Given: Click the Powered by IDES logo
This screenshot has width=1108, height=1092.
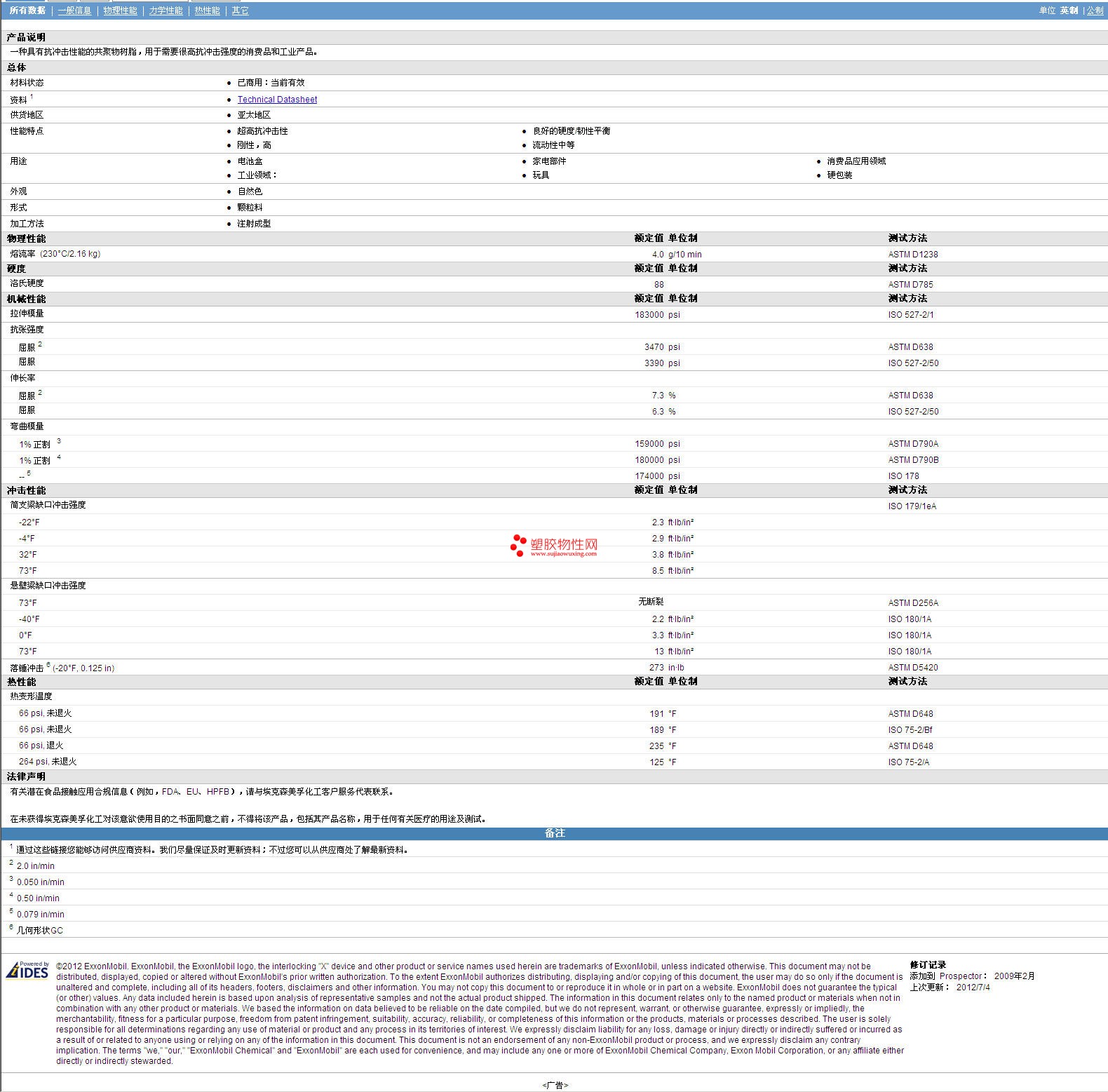Looking at the screenshot, I should point(27,970).
